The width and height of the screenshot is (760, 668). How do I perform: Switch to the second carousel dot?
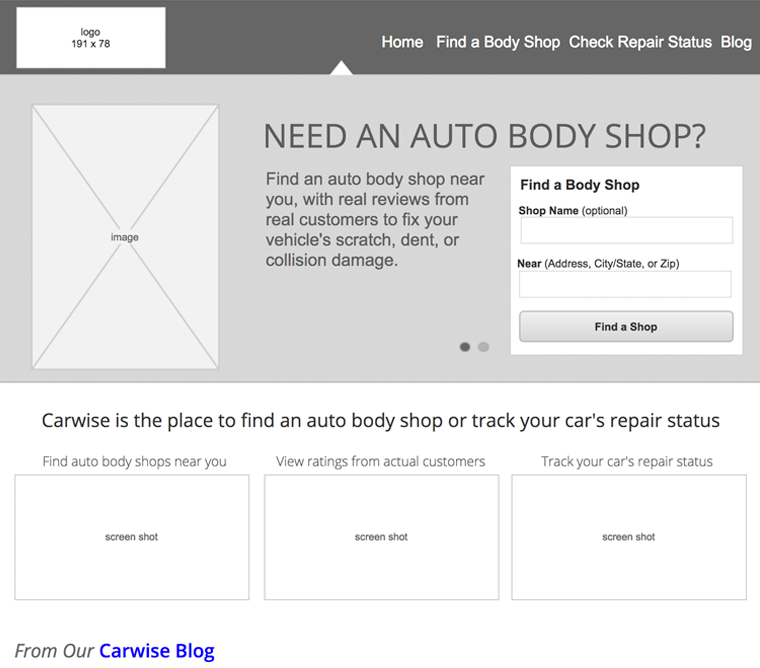[483, 347]
